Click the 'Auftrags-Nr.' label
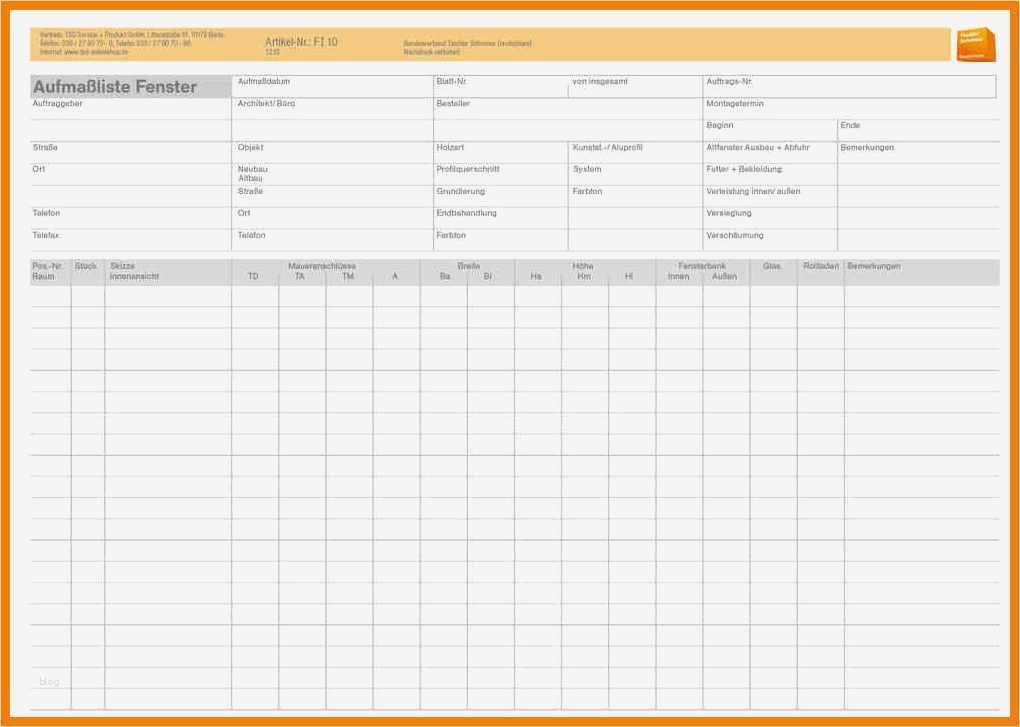This screenshot has width=1020, height=727. [729, 81]
